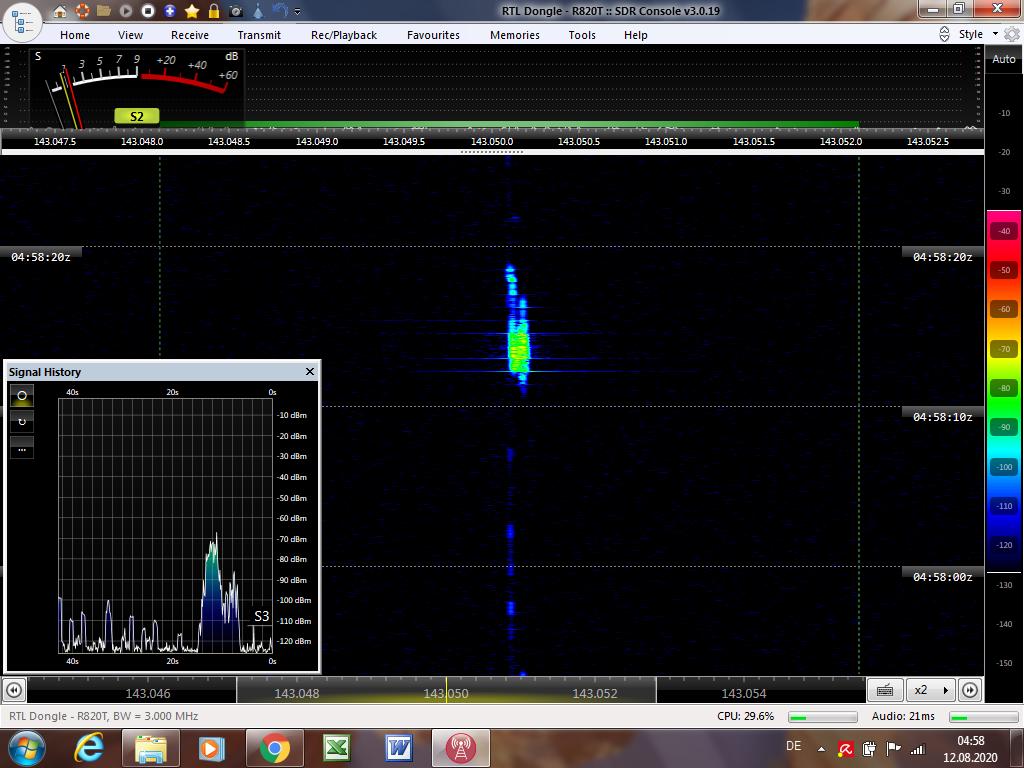Click the settings gear icon near Style
Screen dimensions: 1024x768
1012,34
